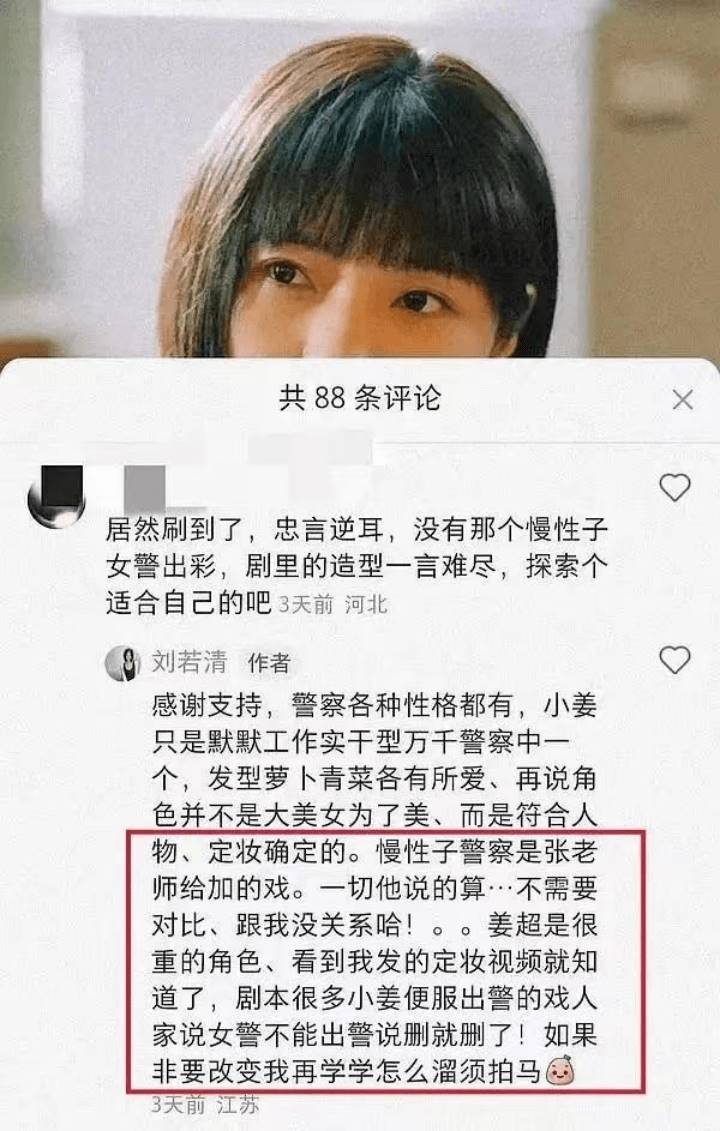Tap the 刘若清 username
Viewport: 720px width, 1131px height.
tap(189, 661)
